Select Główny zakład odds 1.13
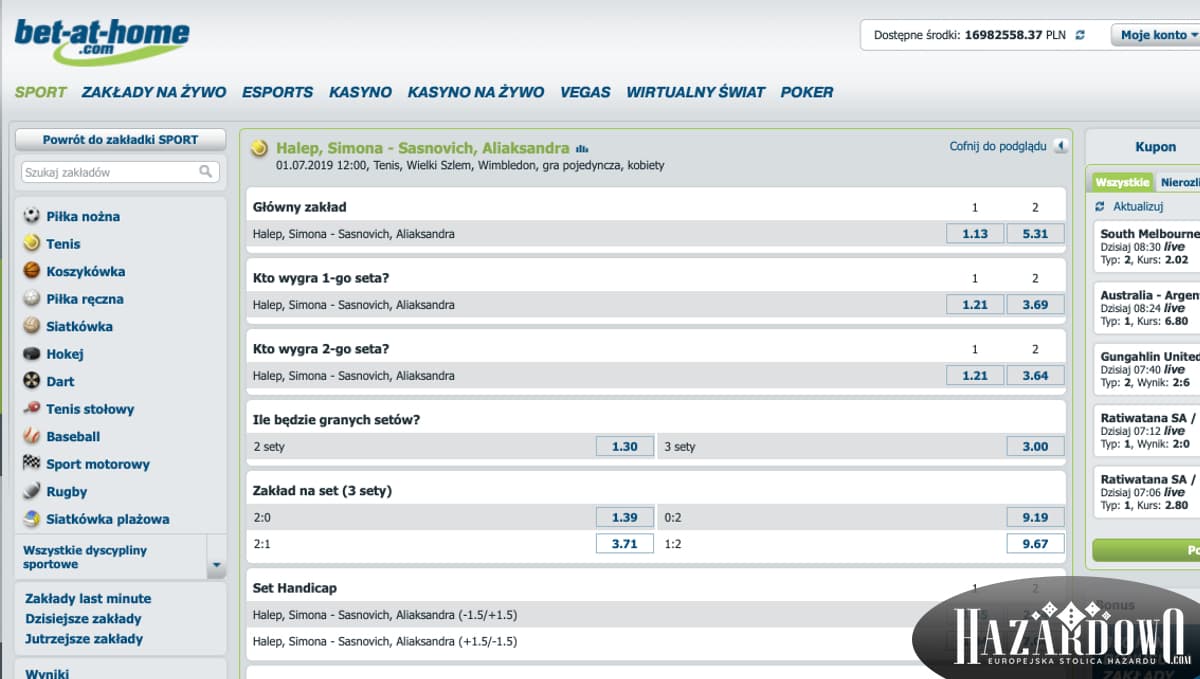The height and width of the screenshot is (679, 1200). click(975, 234)
